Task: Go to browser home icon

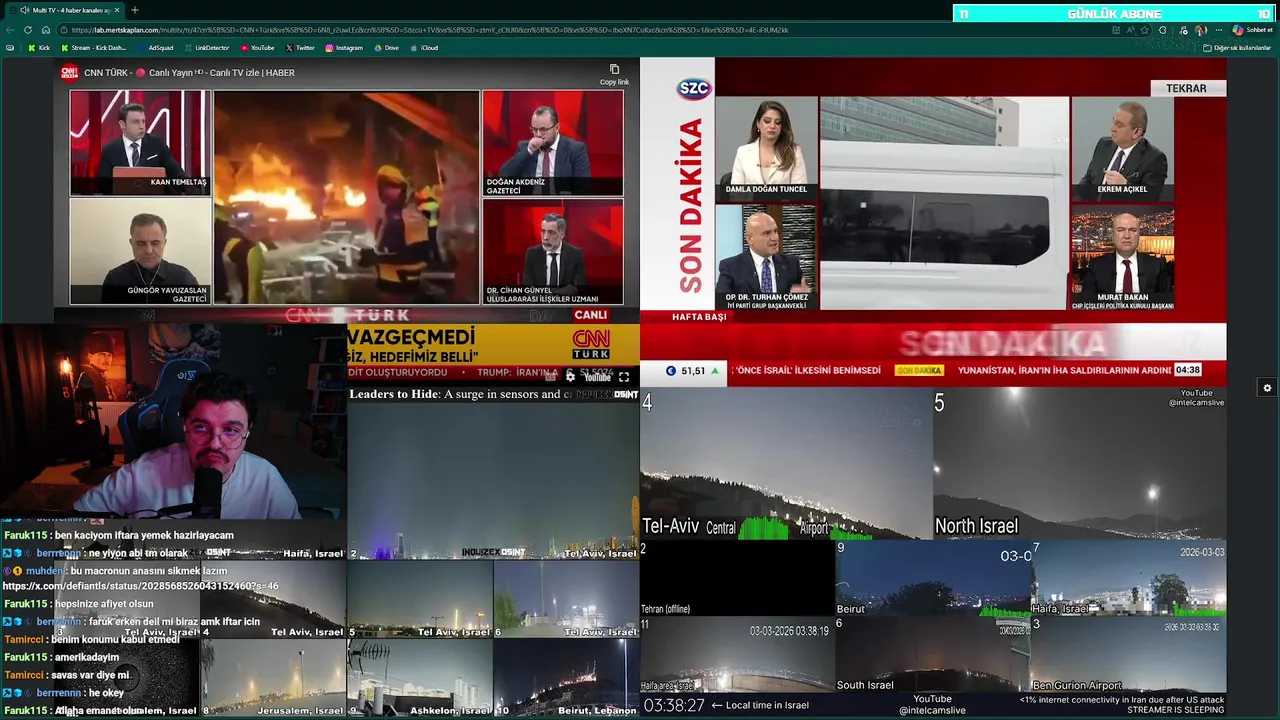Action: (45, 30)
